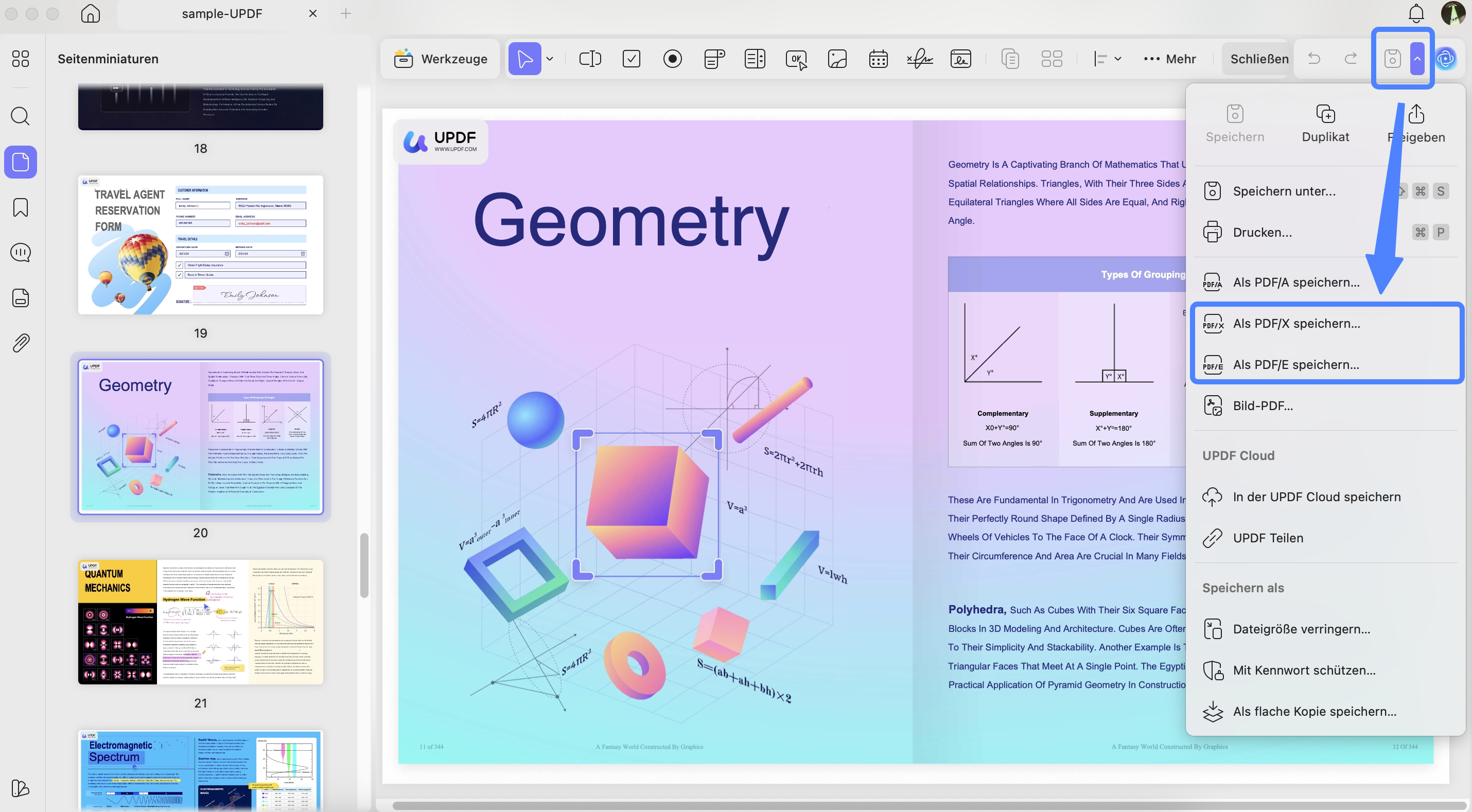Select page 19 Travel Agent thumbnail
This screenshot has width=1472, height=812.
(x=201, y=244)
